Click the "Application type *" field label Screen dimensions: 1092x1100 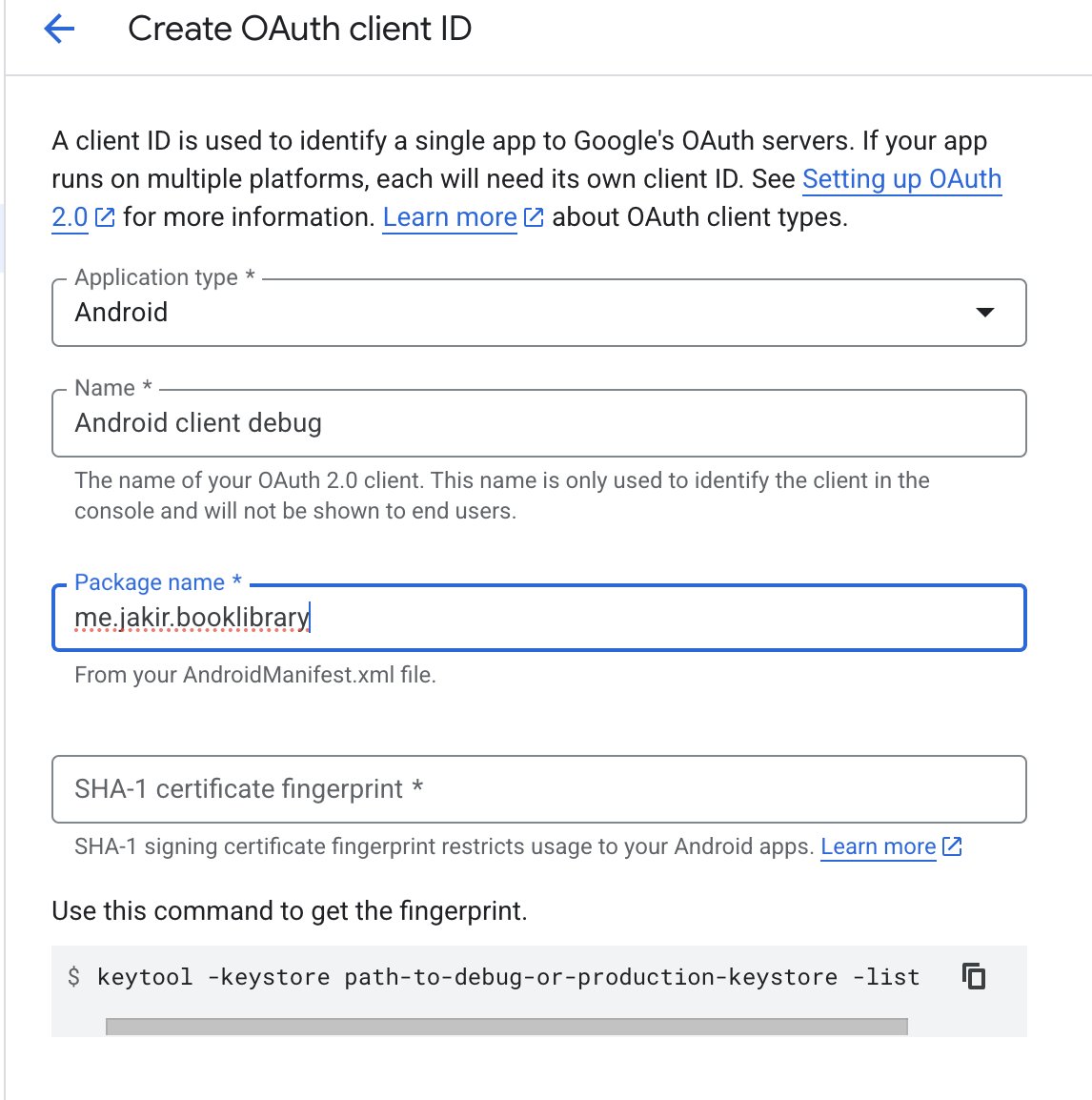click(x=164, y=277)
